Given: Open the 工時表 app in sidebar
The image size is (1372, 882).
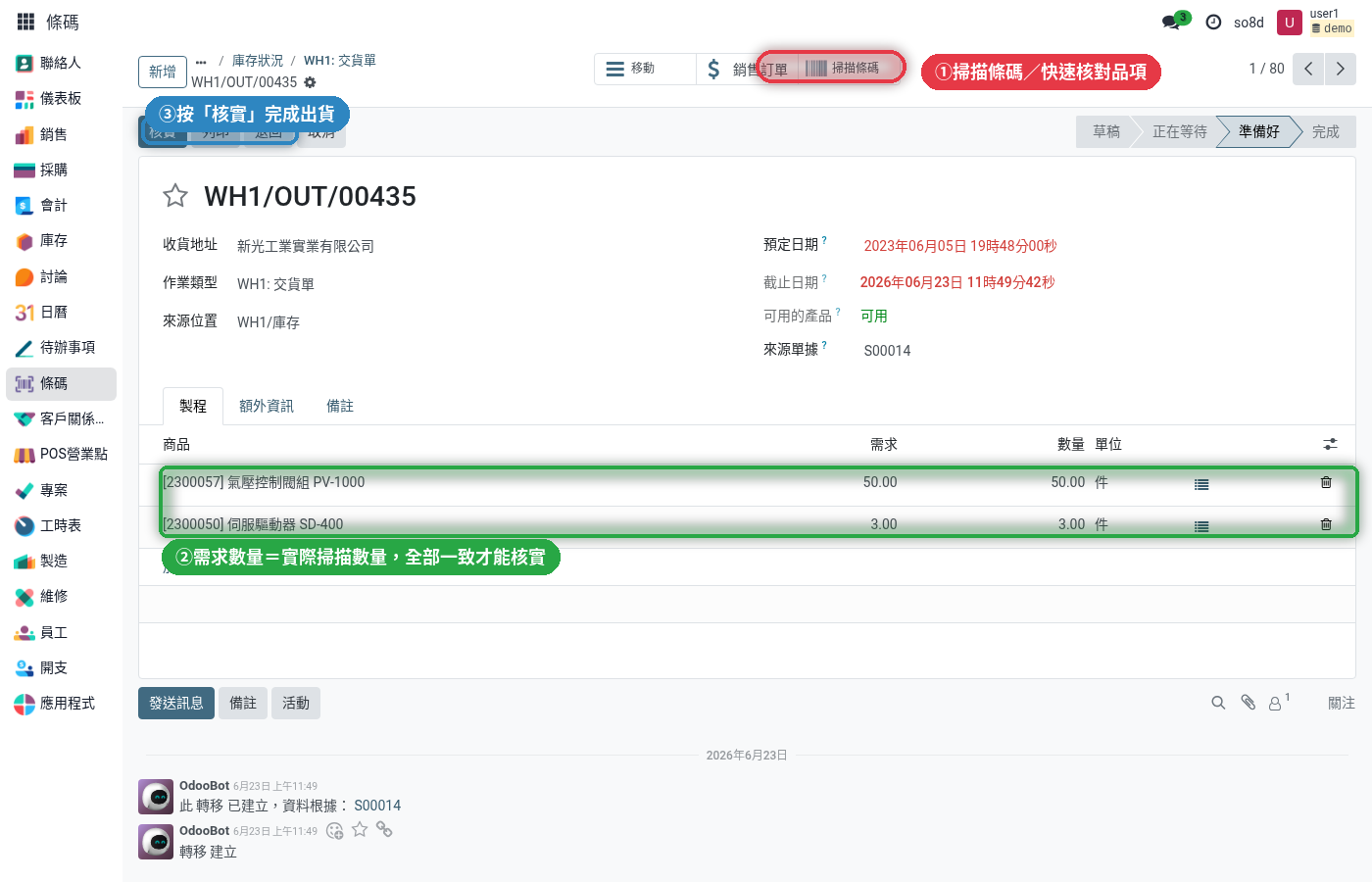Looking at the screenshot, I should tap(61, 525).
